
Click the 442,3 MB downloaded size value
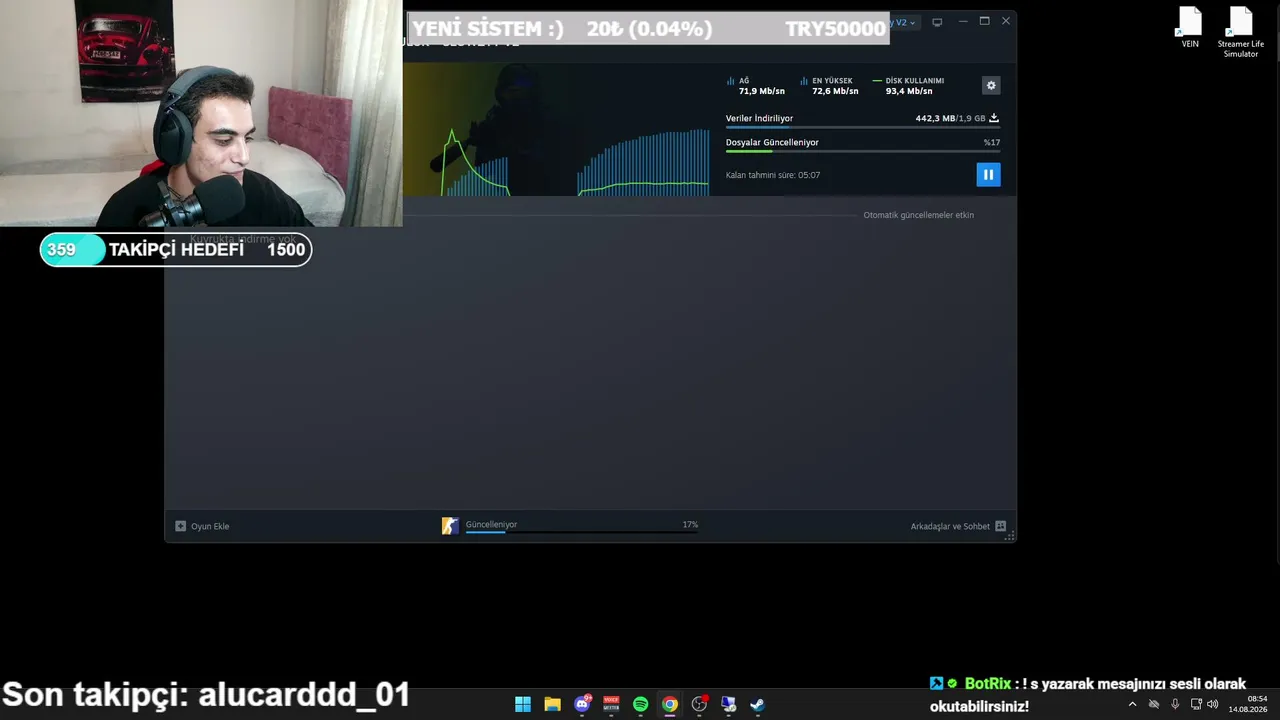click(935, 118)
